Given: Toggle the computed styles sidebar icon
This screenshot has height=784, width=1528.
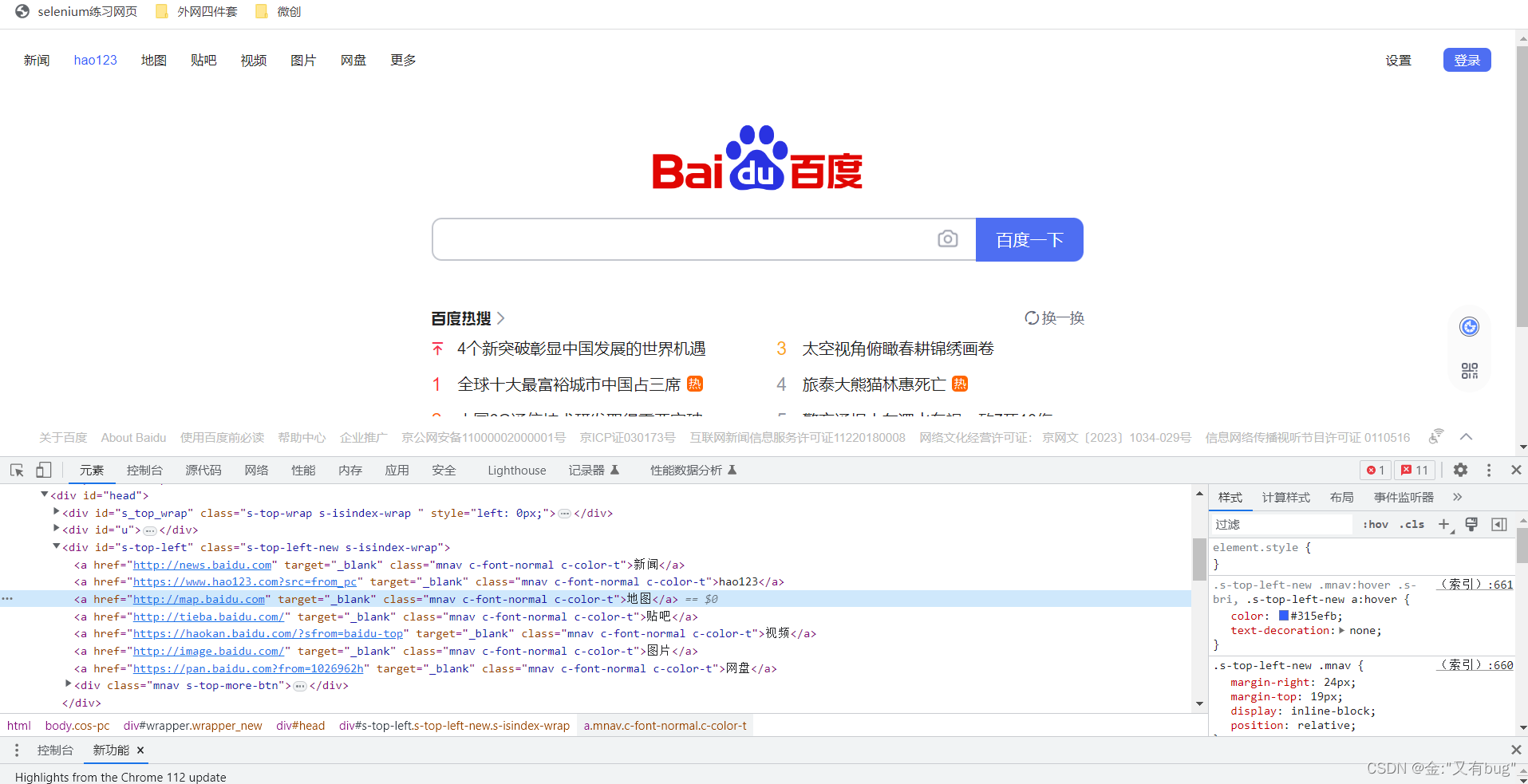Looking at the screenshot, I should (x=1499, y=524).
